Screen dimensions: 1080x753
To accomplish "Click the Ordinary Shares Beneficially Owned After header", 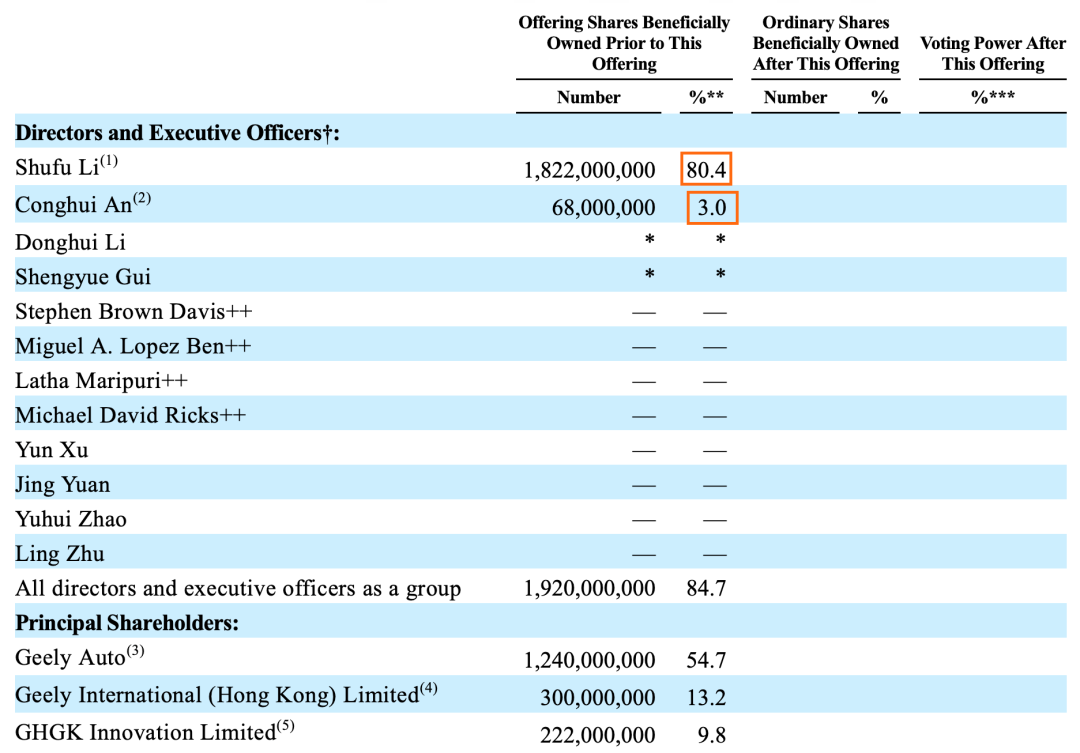I will 825,43.
